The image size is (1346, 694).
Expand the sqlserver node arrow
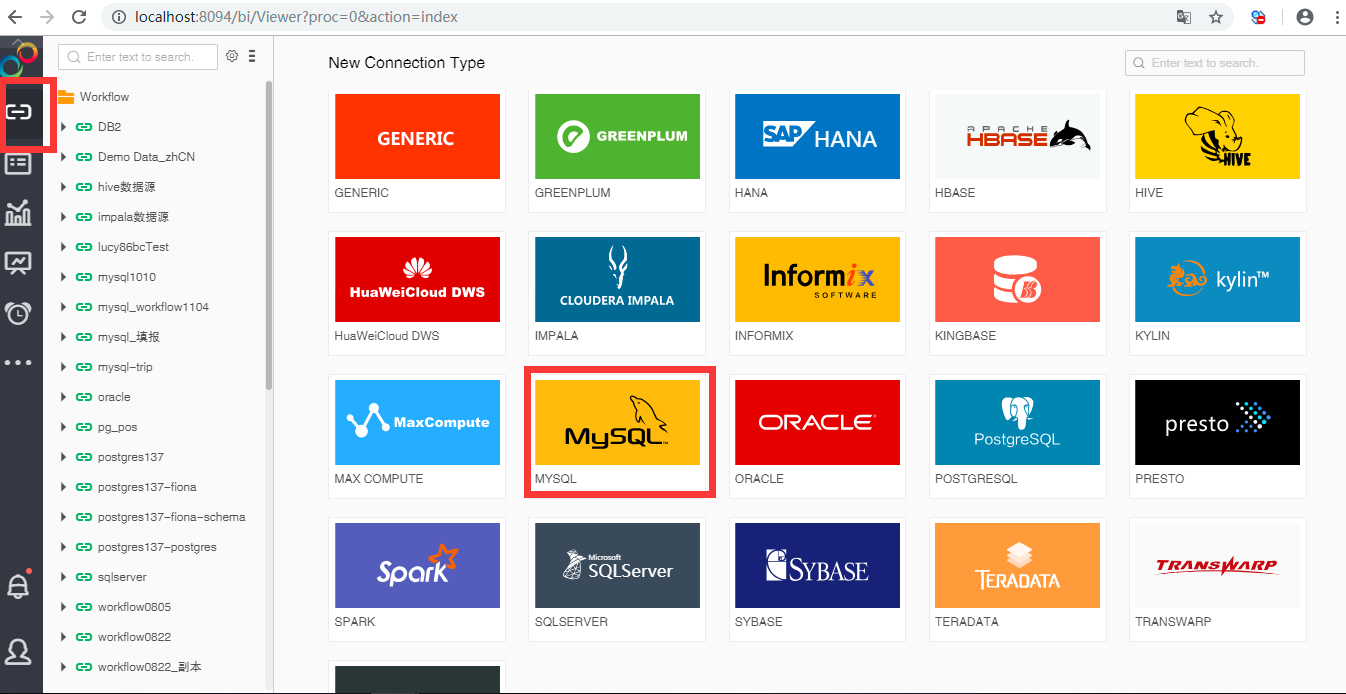click(63, 577)
